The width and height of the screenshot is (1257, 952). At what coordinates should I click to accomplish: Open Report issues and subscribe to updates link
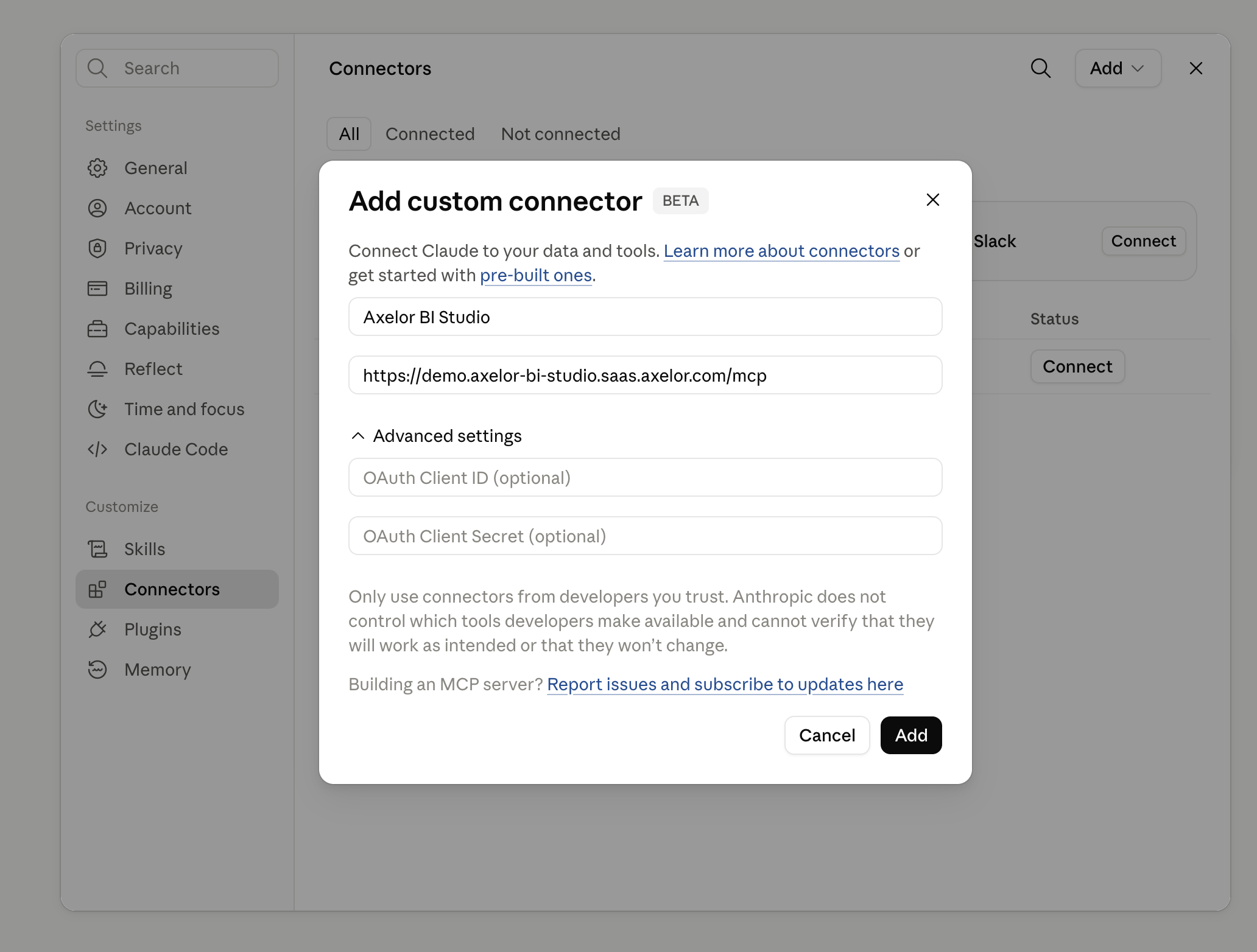(x=725, y=684)
